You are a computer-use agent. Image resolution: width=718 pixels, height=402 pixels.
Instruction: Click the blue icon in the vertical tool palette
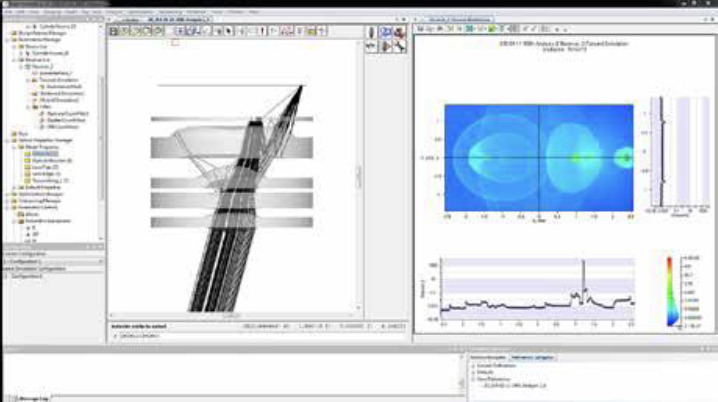385,32
